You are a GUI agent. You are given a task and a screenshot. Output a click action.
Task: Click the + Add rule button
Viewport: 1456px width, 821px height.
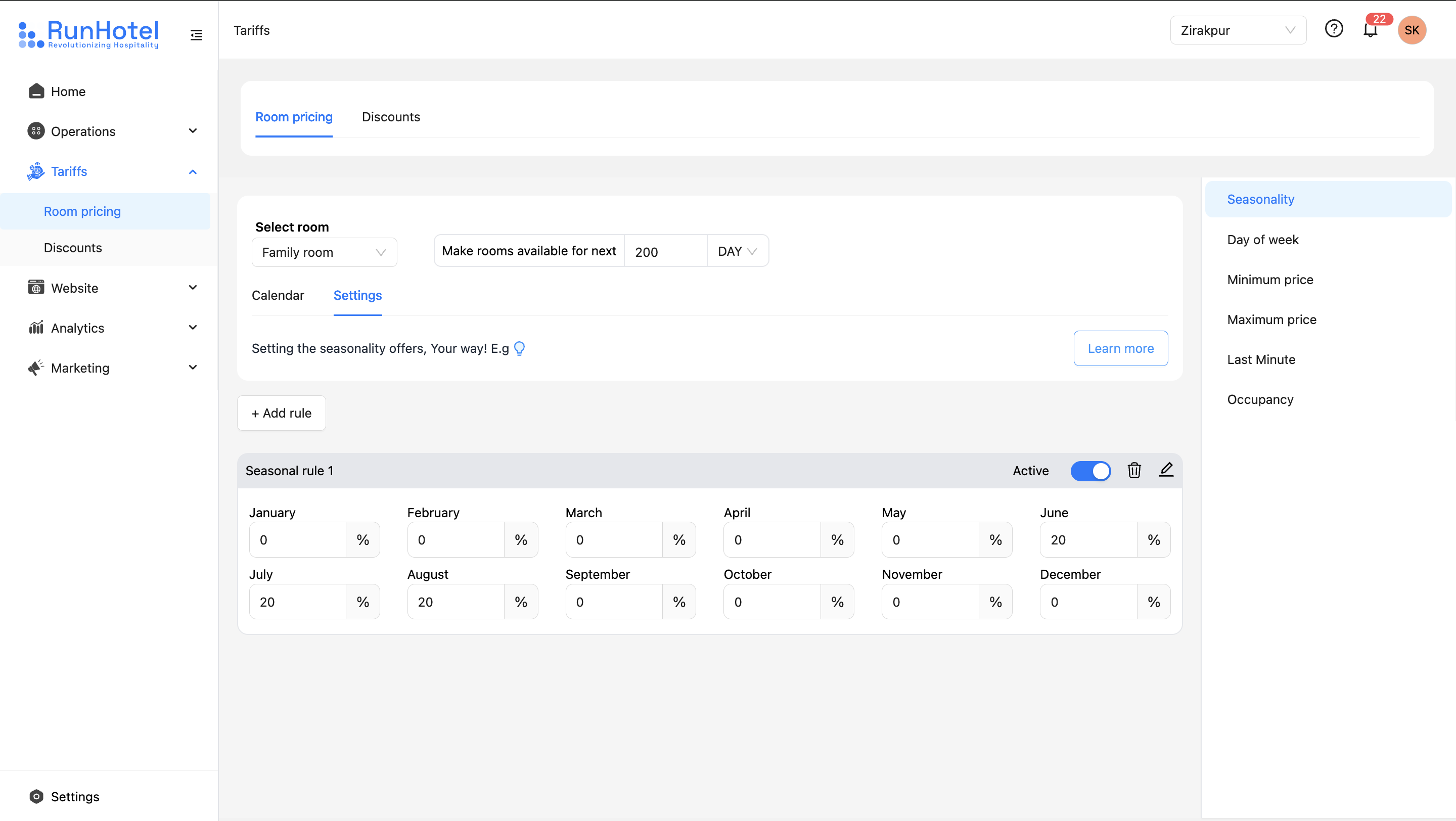(281, 413)
